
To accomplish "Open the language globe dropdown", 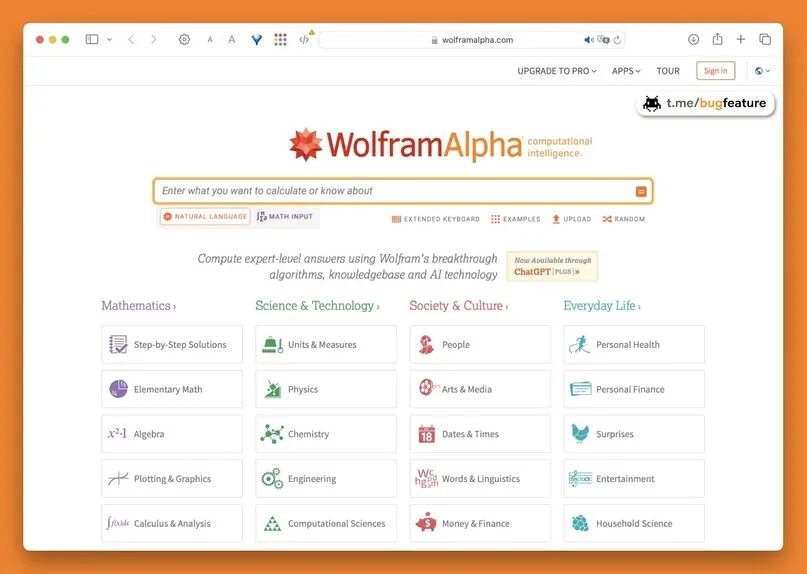I will [762, 71].
